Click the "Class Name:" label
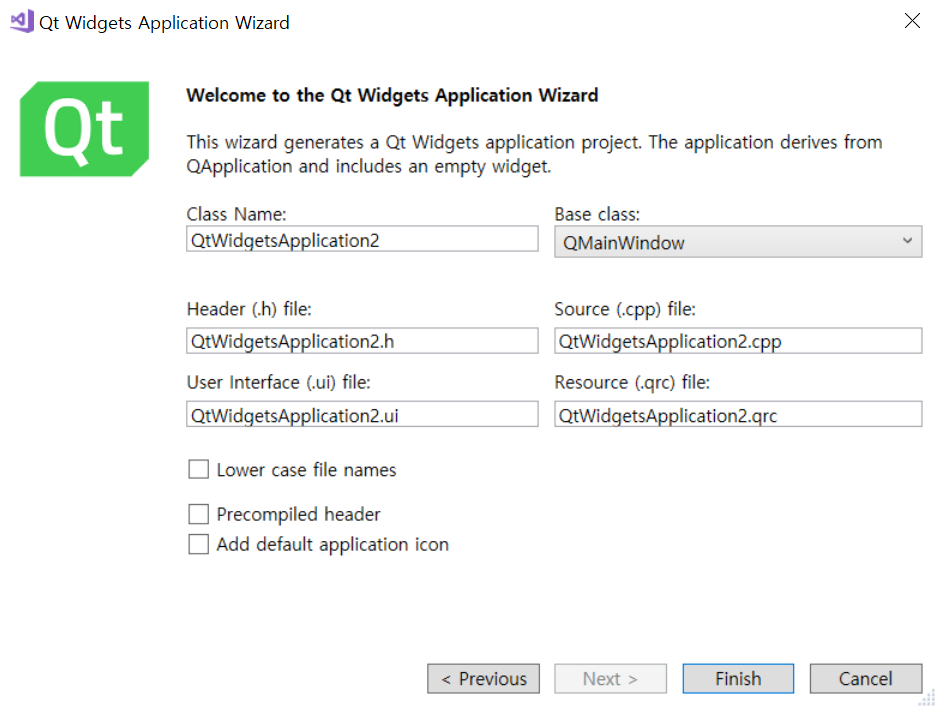This screenshot has width=936, height=708. coord(236,214)
